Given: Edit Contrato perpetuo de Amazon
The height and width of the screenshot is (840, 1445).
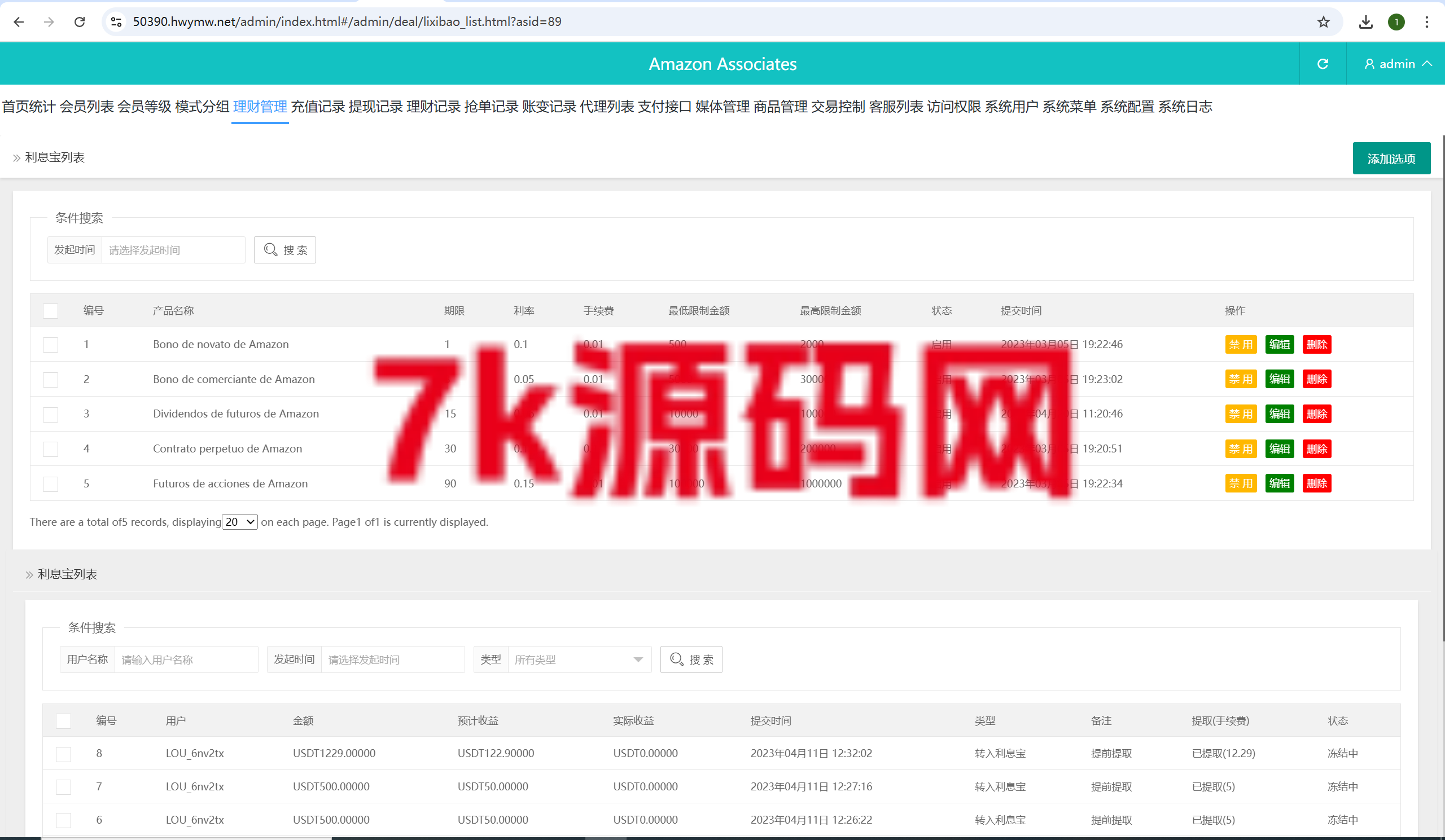Looking at the screenshot, I should point(1279,448).
